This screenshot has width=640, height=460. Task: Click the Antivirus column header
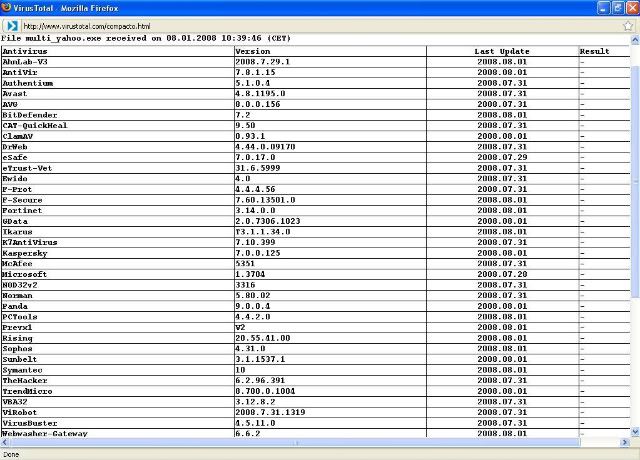tap(25, 51)
